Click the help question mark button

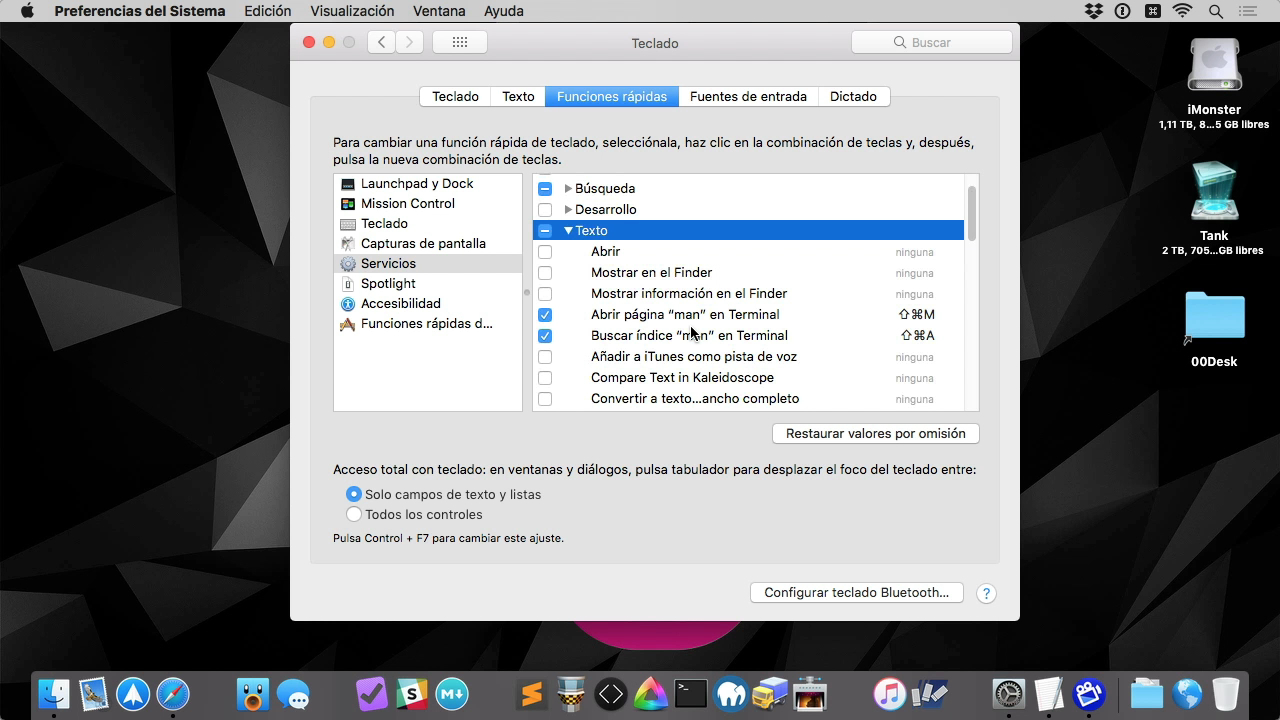click(x=986, y=593)
